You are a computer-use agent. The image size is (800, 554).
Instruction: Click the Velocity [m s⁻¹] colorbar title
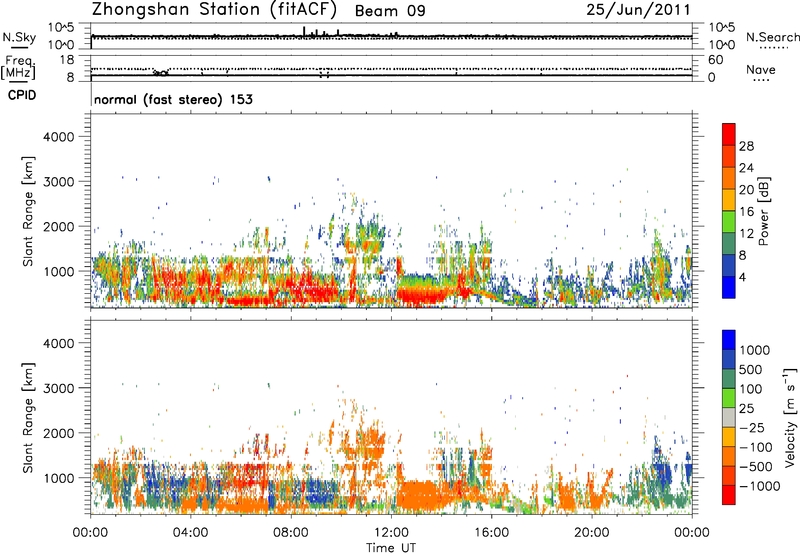[790, 417]
